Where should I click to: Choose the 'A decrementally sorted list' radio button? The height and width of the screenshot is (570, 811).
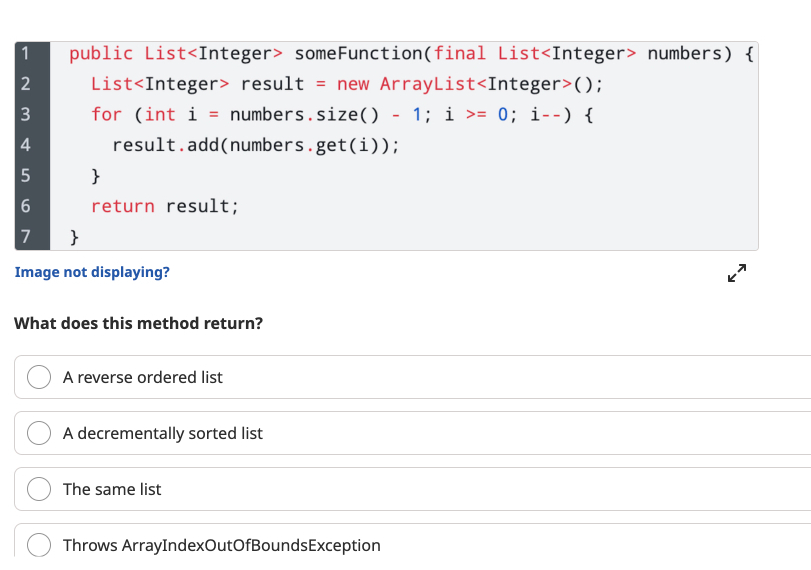coord(39,433)
